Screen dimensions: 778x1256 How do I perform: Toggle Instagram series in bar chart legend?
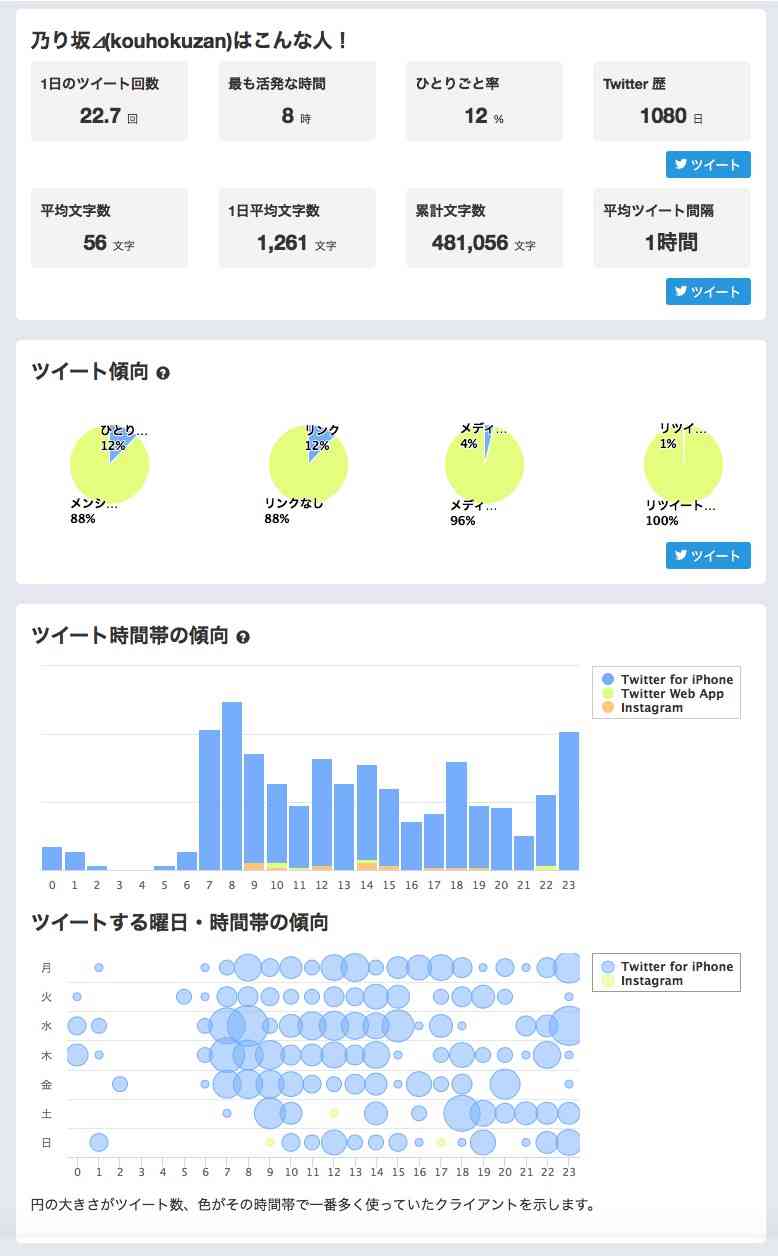coord(651,708)
